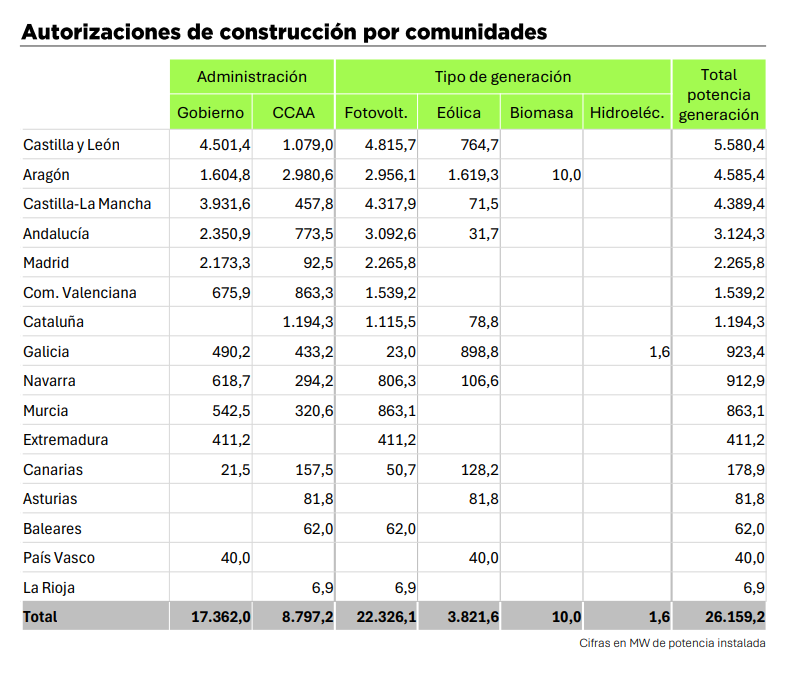
Task: Click the title 'Autorizaciones de construcción por comunidades'
Action: click(284, 32)
